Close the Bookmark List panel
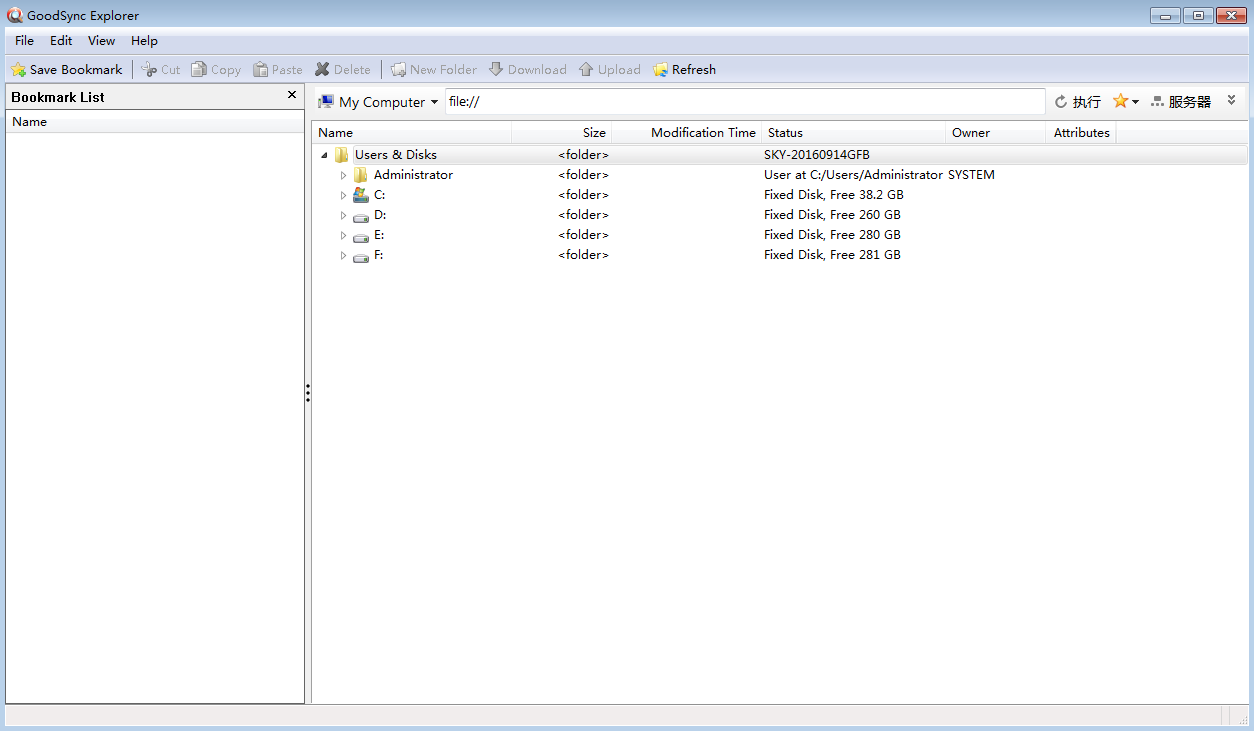The width and height of the screenshot is (1254, 731). click(x=292, y=95)
